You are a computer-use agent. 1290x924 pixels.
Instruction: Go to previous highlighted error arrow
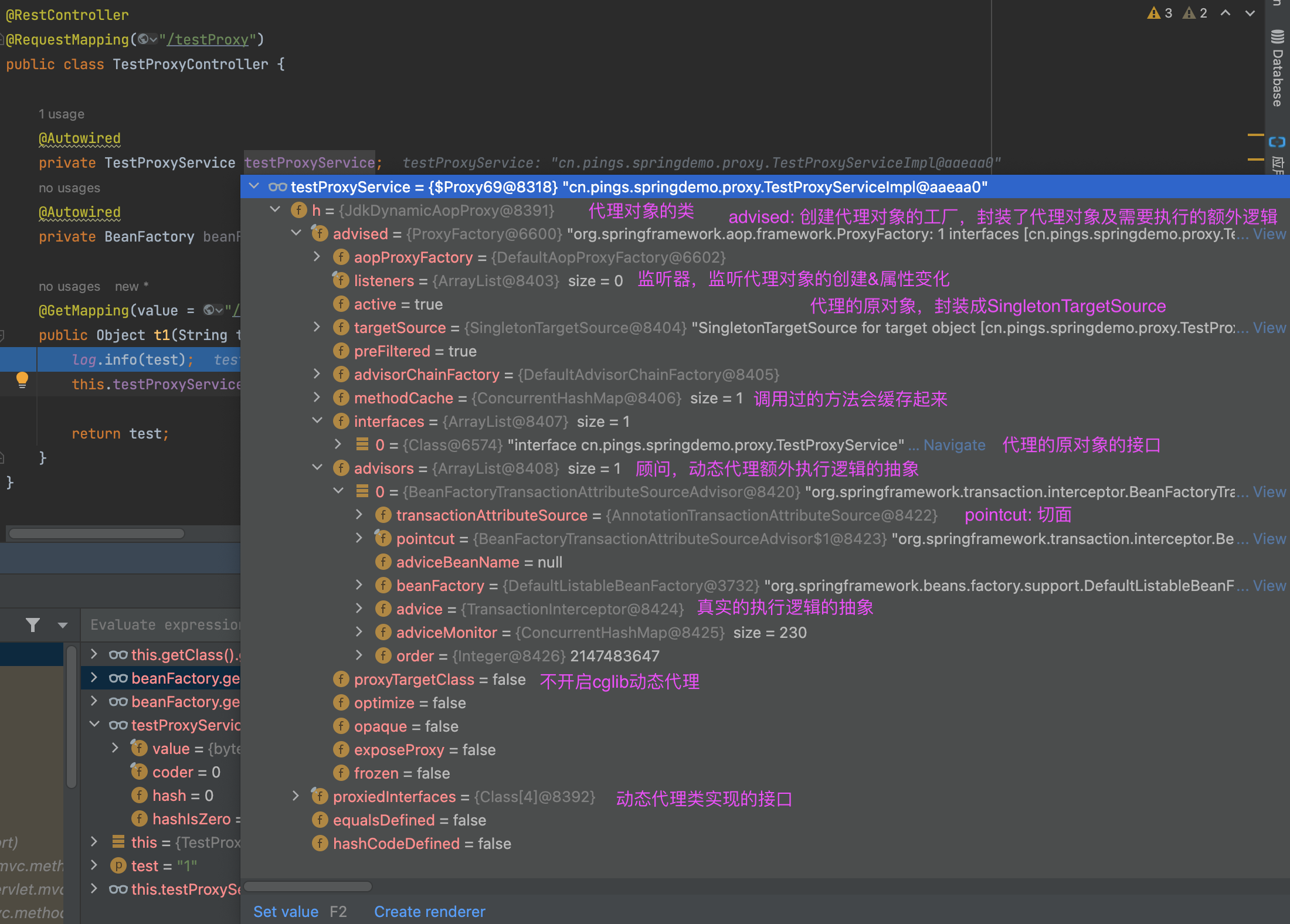[x=1225, y=13]
